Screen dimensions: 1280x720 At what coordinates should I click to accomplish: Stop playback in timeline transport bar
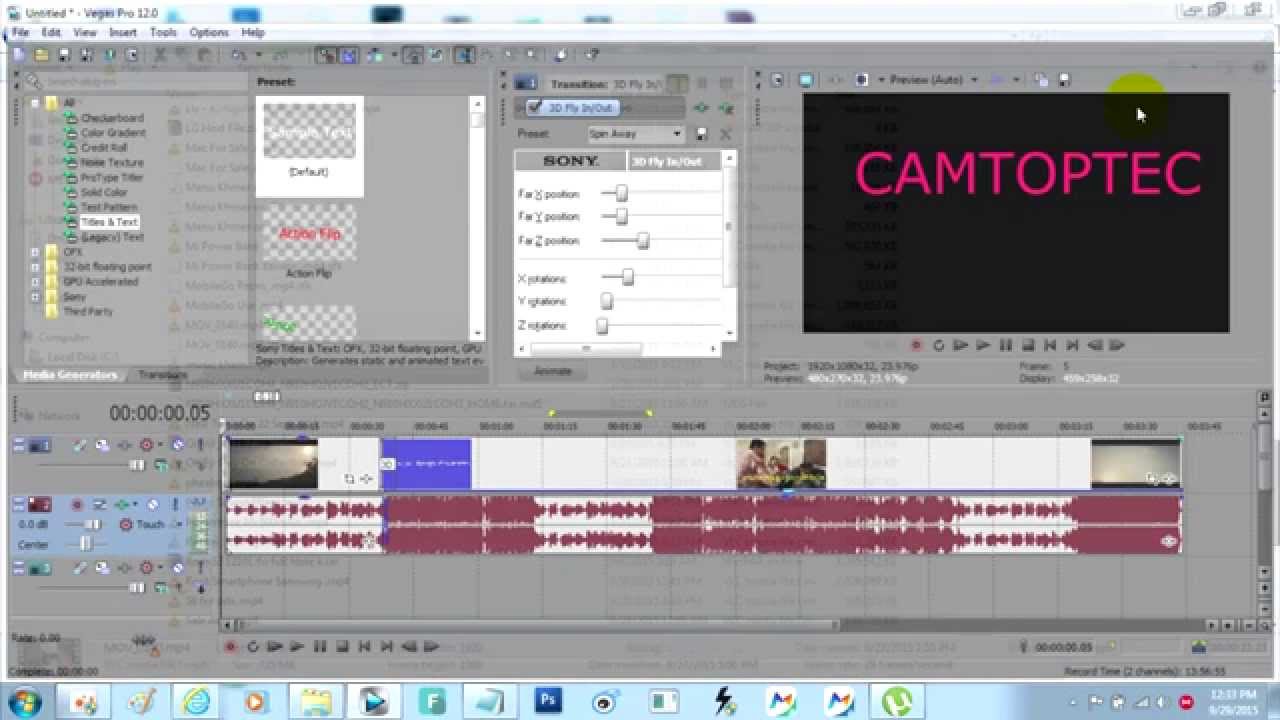point(342,647)
